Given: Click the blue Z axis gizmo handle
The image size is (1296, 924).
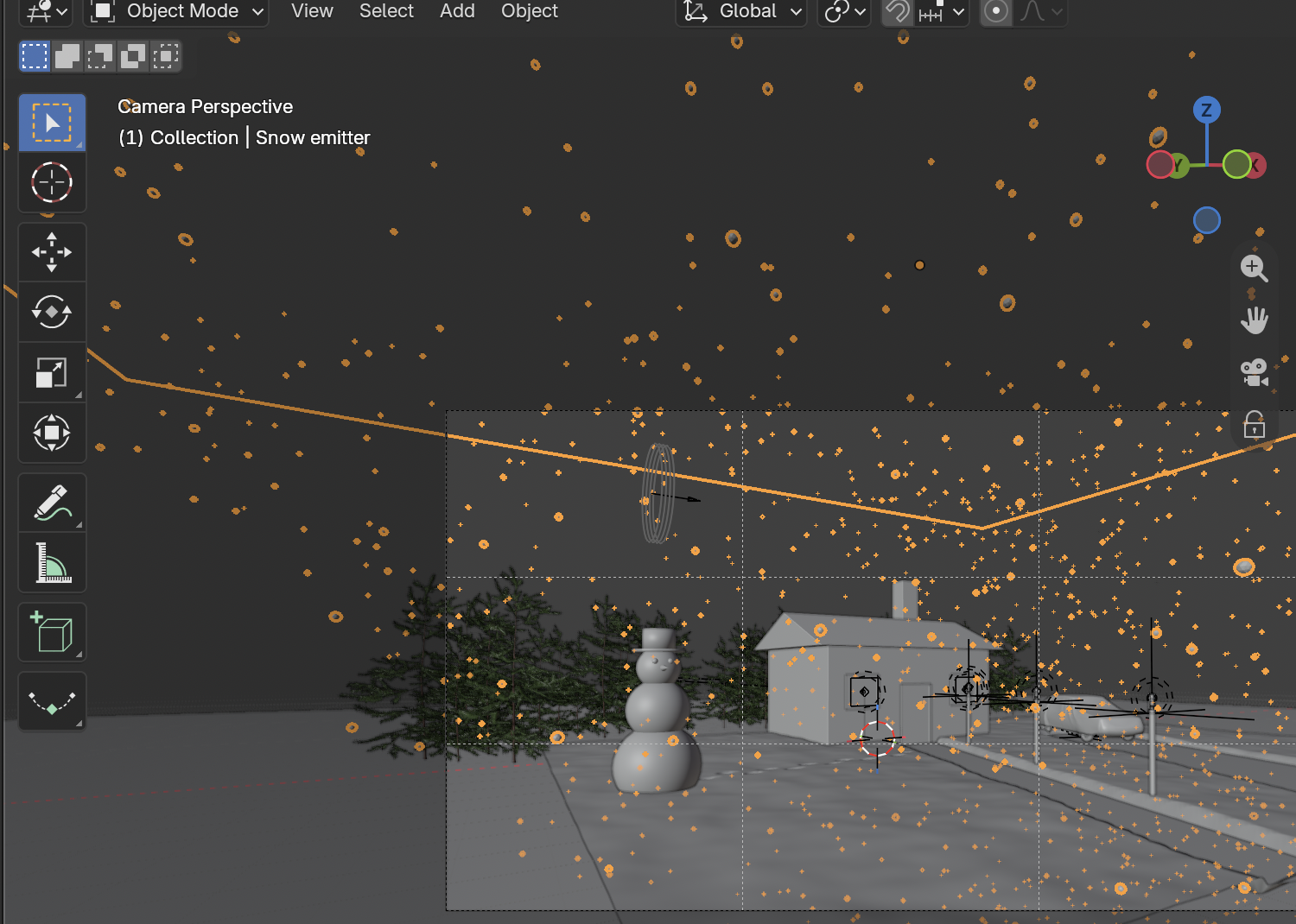Looking at the screenshot, I should click(1207, 110).
